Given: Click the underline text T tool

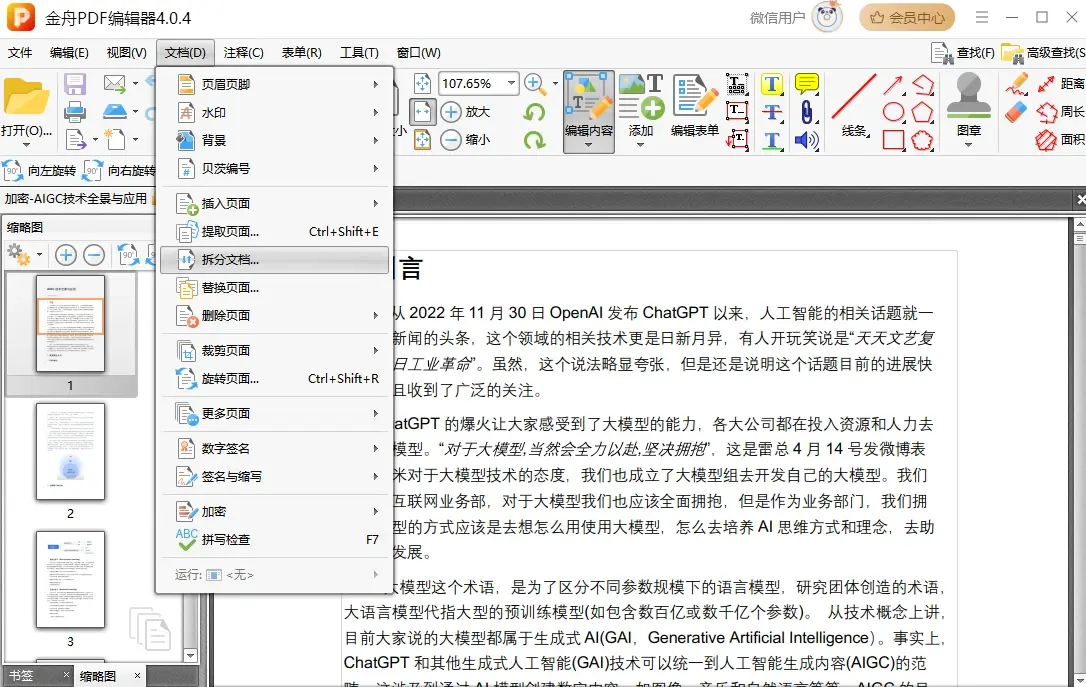Looking at the screenshot, I should tap(772, 141).
